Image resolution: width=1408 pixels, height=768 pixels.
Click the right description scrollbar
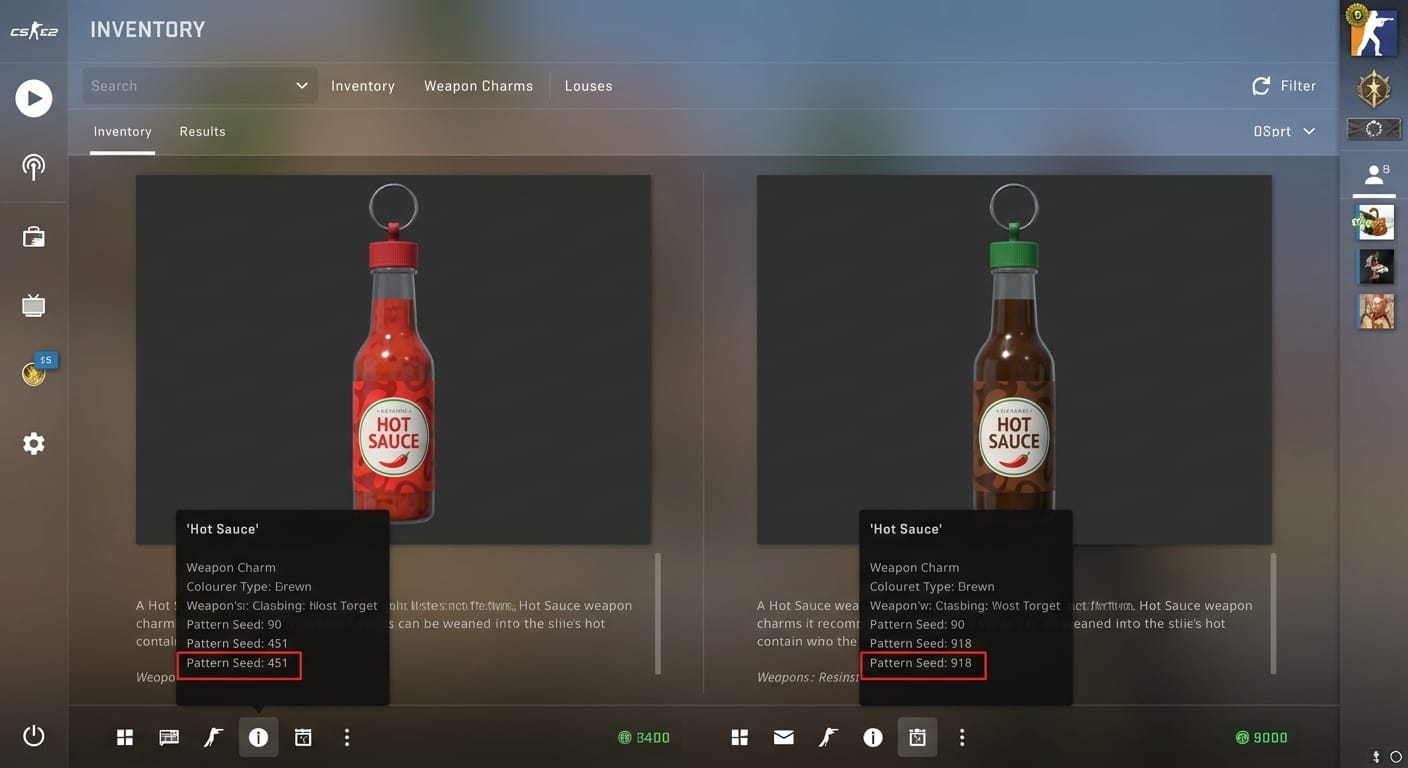pyautogui.click(x=1273, y=613)
